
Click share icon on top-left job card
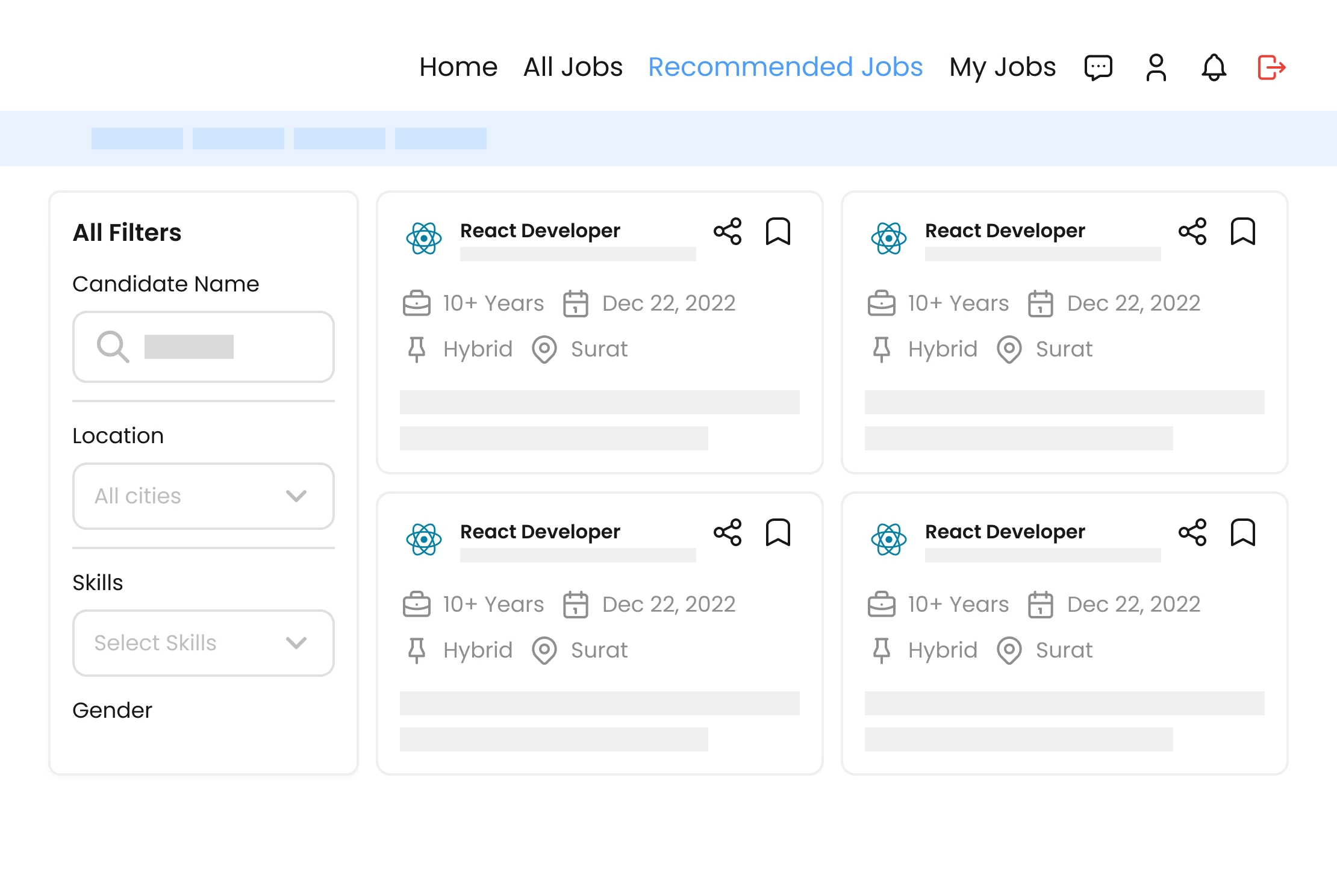point(728,231)
